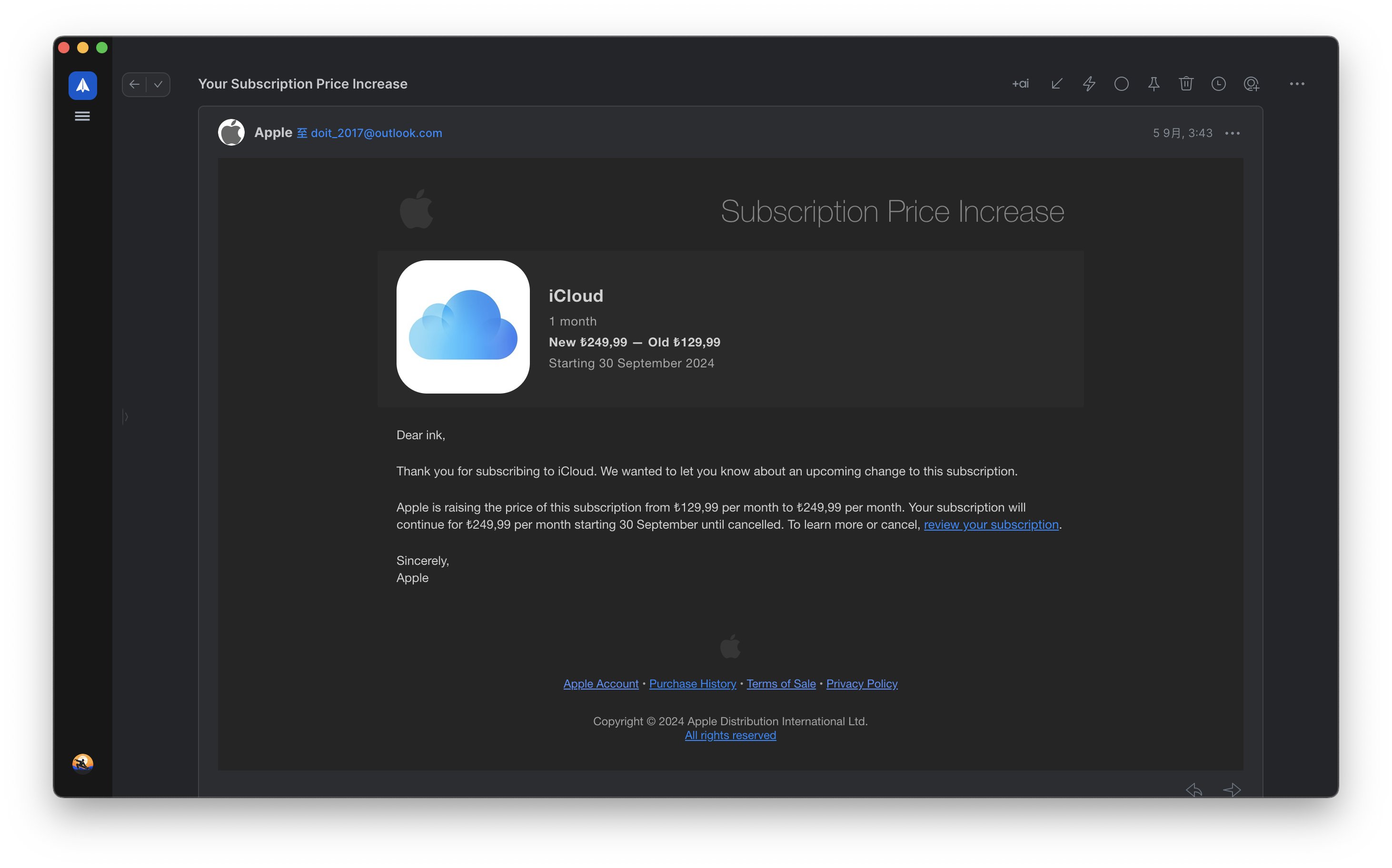Click the Subscription Price Increase heading in the email body
Image resolution: width=1392 pixels, height=868 pixels.
point(893,212)
